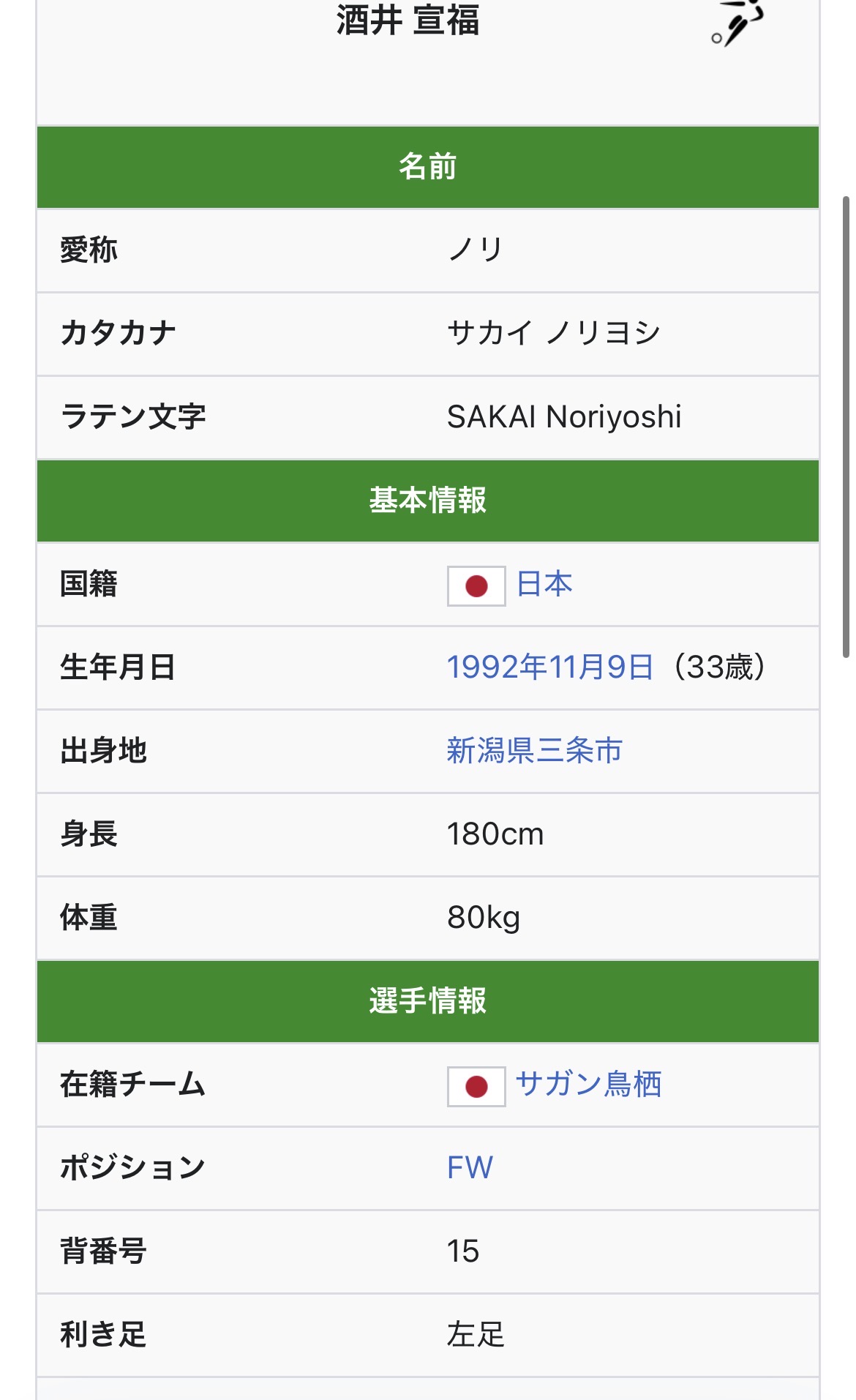The image size is (856, 1400).
Task: Open the FW position link
Action: pos(470,1168)
